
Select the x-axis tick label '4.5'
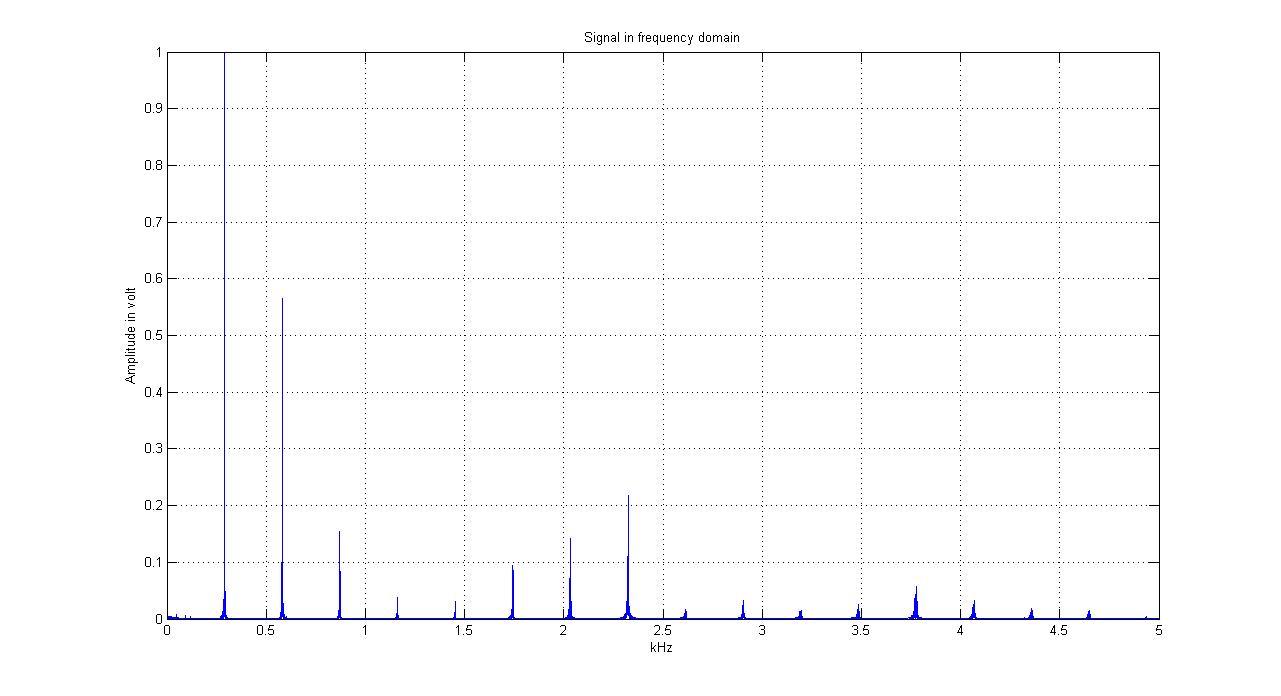click(1059, 631)
